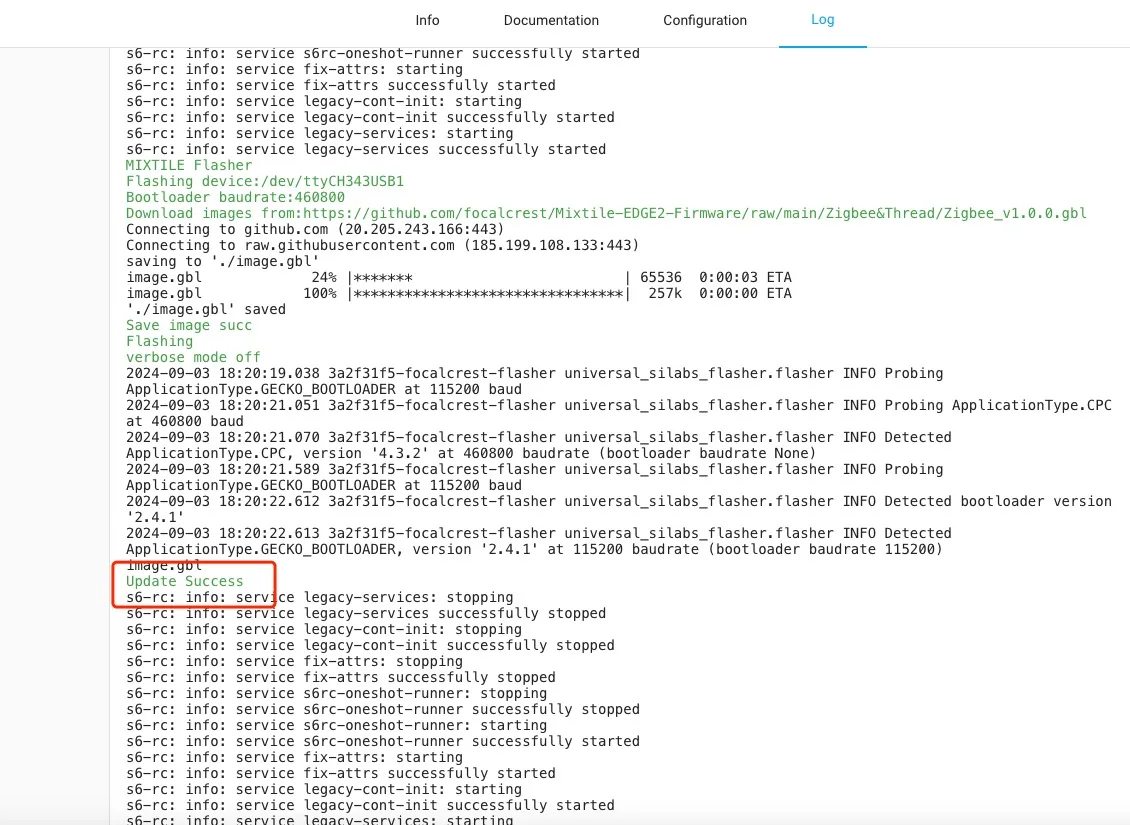Click 'Flashing device:/dev/ttyCH343USB1' line
Image resolution: width=1130 pixels, height=825 pixels.
pyautogui.click(x=264, y=181)
